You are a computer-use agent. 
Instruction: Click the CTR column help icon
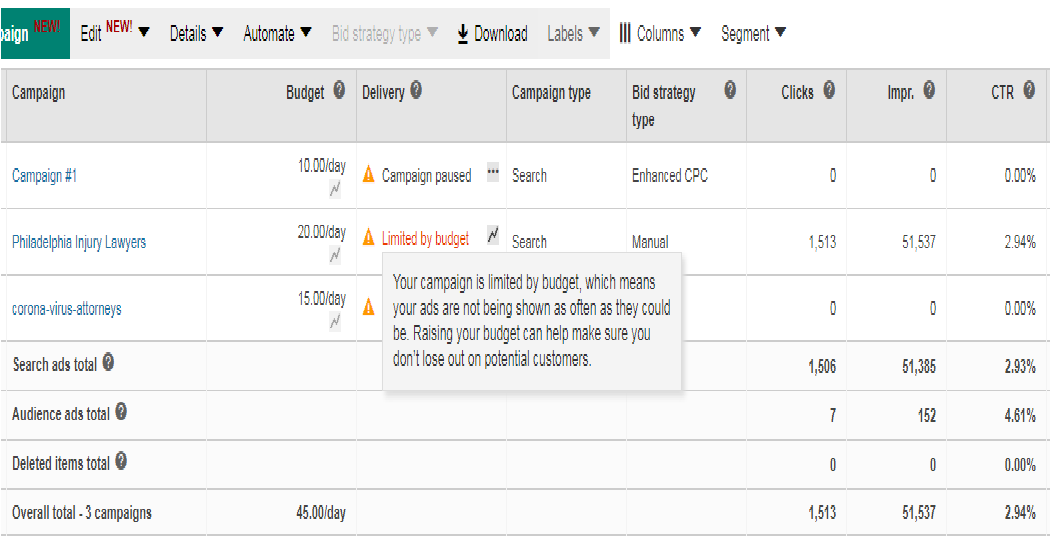click(x=1029, y=90)
